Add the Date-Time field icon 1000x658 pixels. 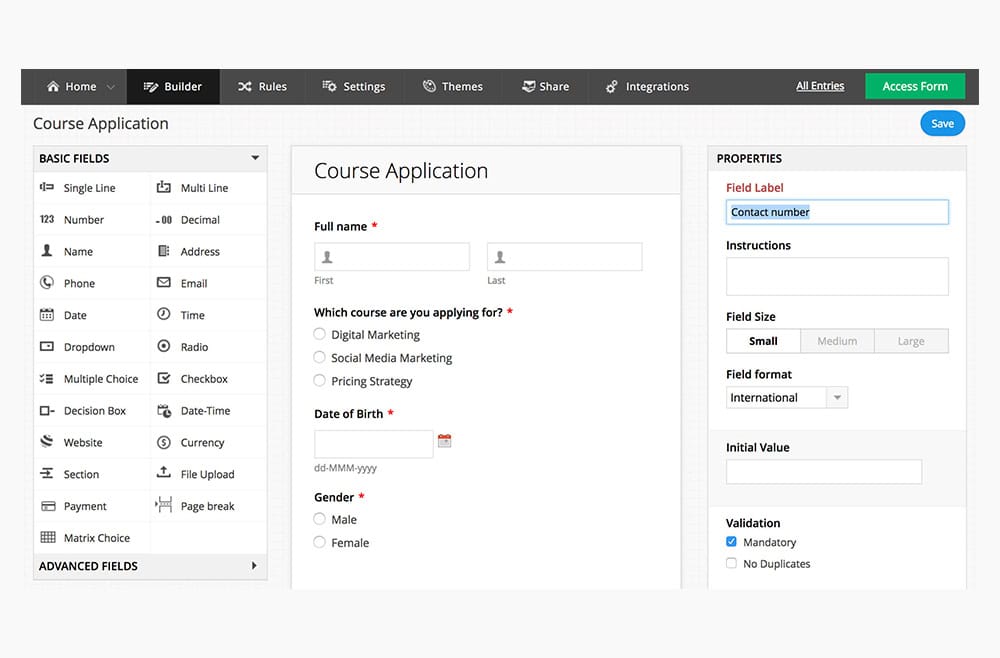point(164,411)
